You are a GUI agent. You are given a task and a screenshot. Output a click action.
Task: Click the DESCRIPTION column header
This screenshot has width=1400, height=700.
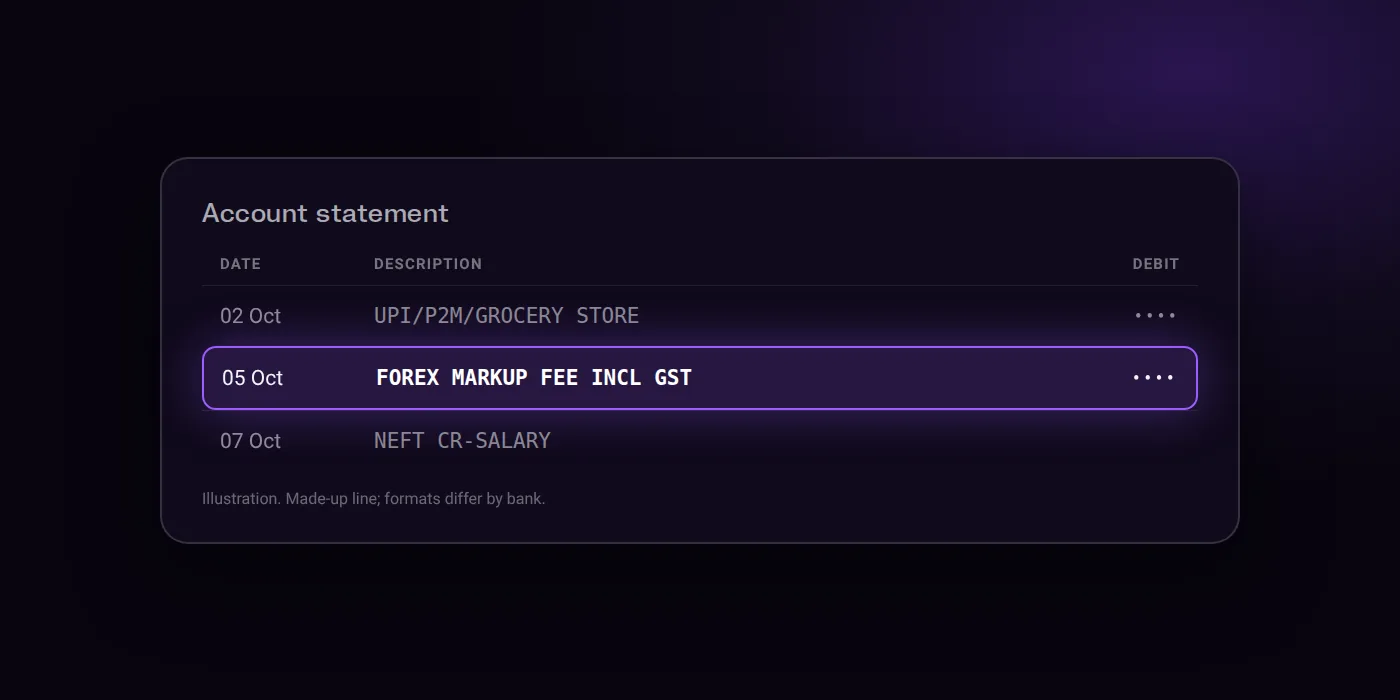[428, 264]
